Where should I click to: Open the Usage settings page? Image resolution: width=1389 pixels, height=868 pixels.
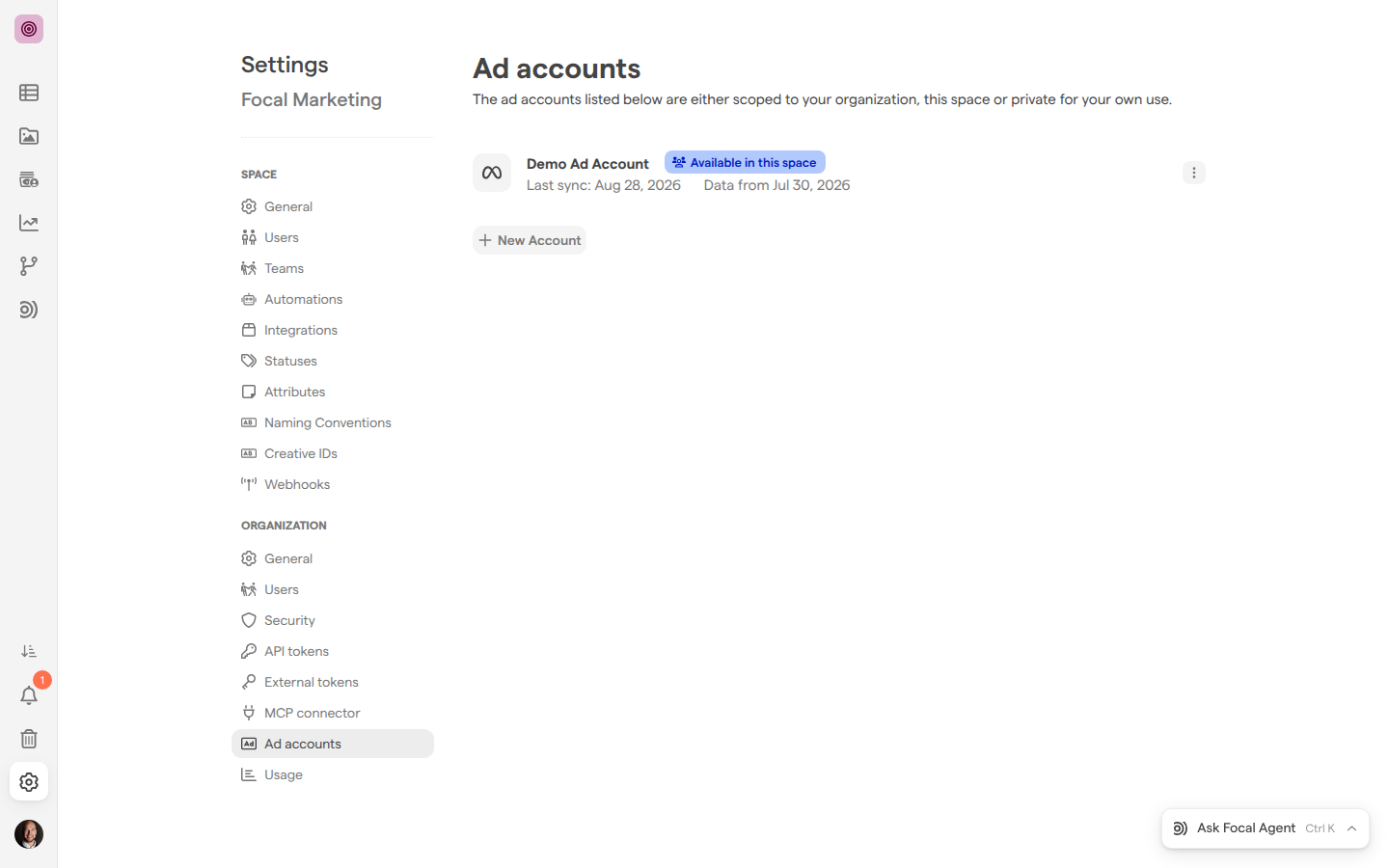(x=333, y=774)
